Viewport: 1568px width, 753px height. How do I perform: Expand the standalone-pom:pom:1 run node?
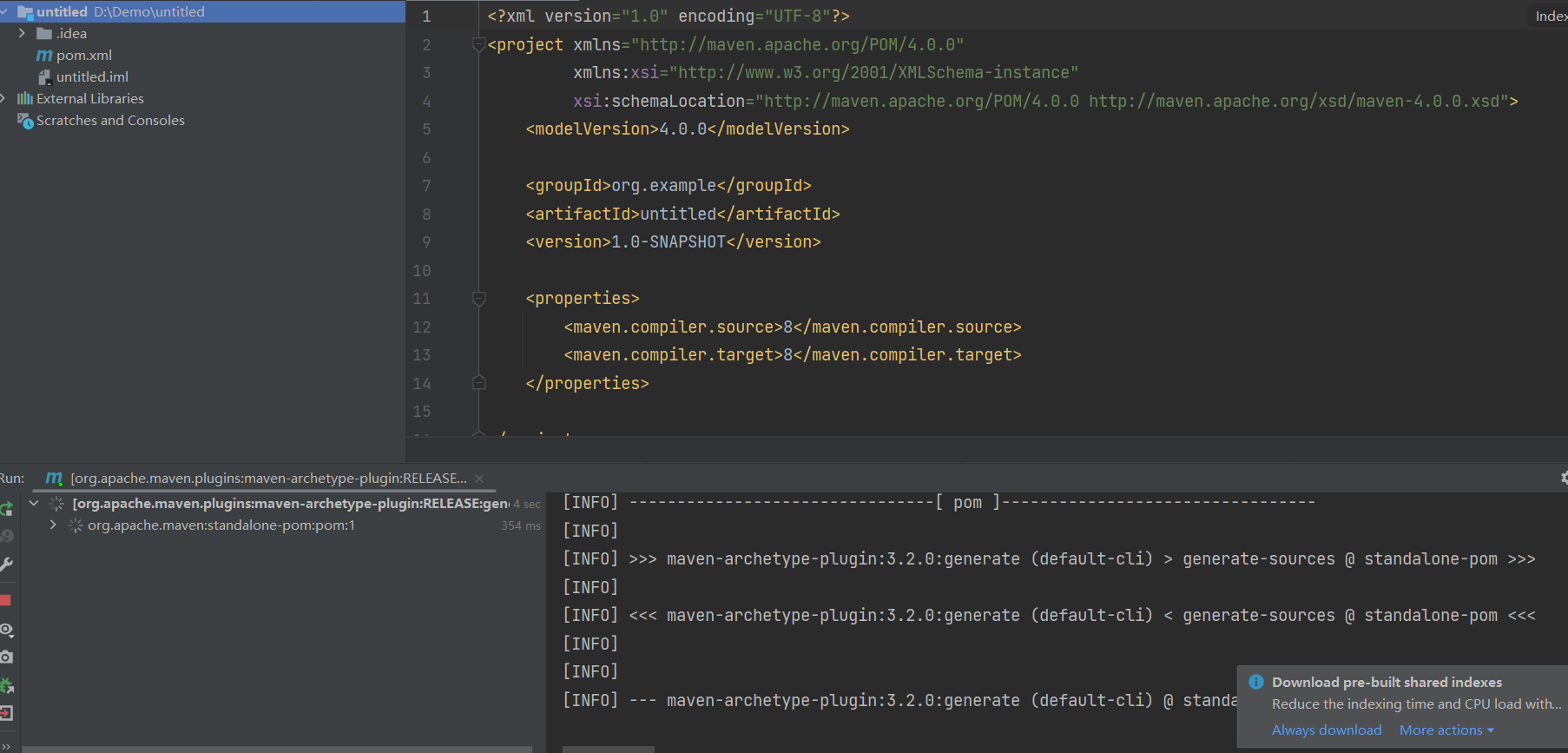click(x=53, y=525)
